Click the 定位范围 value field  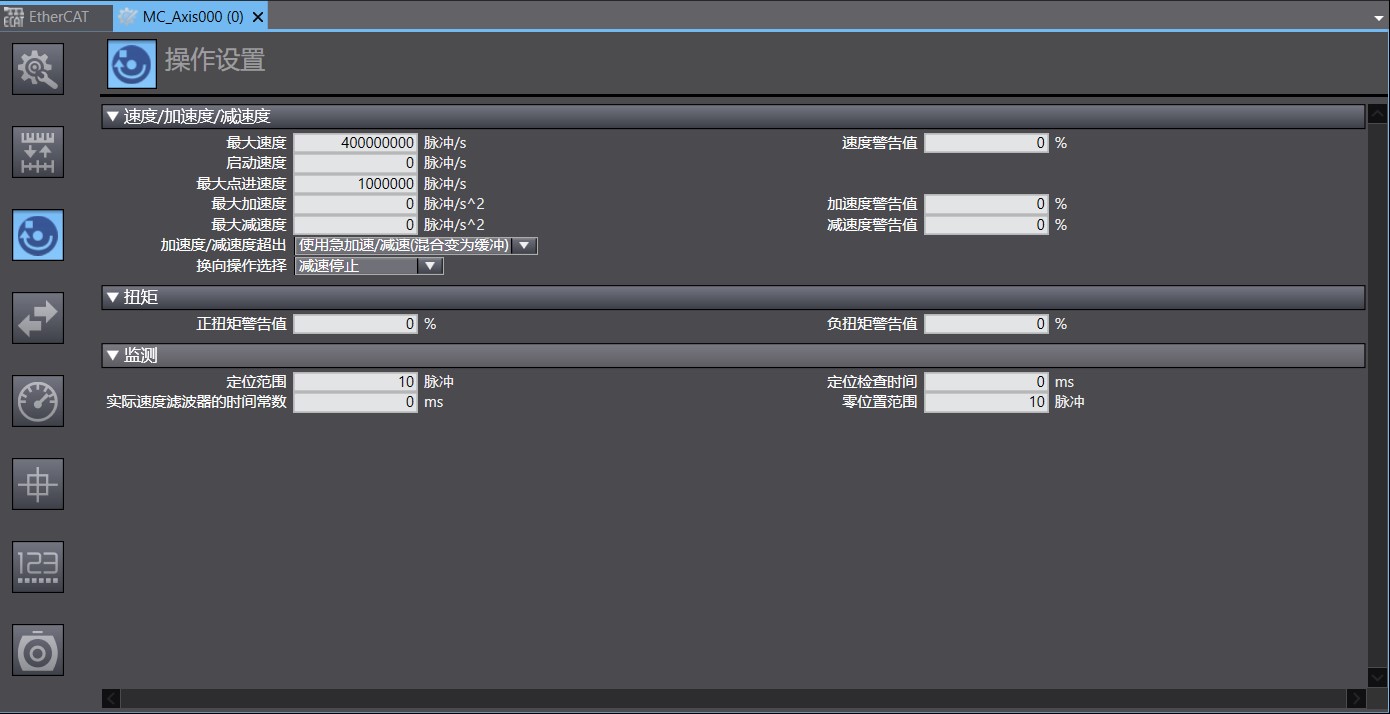click(355, 381)
